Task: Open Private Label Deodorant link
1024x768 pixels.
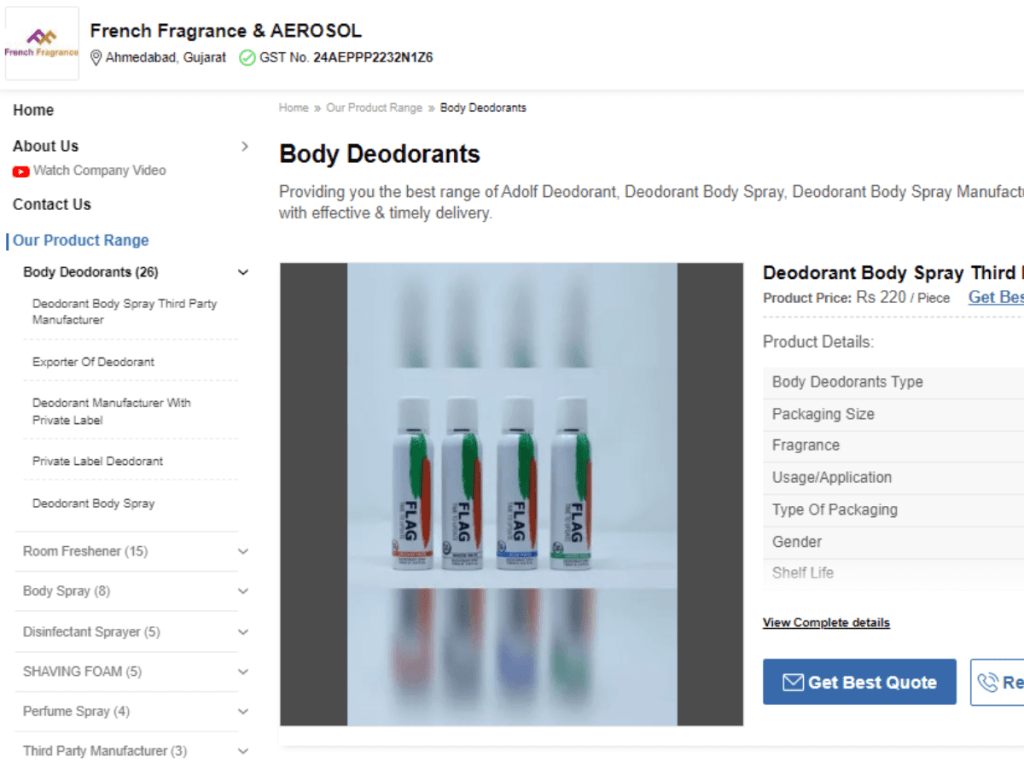Action: click(x=98, y=462)
